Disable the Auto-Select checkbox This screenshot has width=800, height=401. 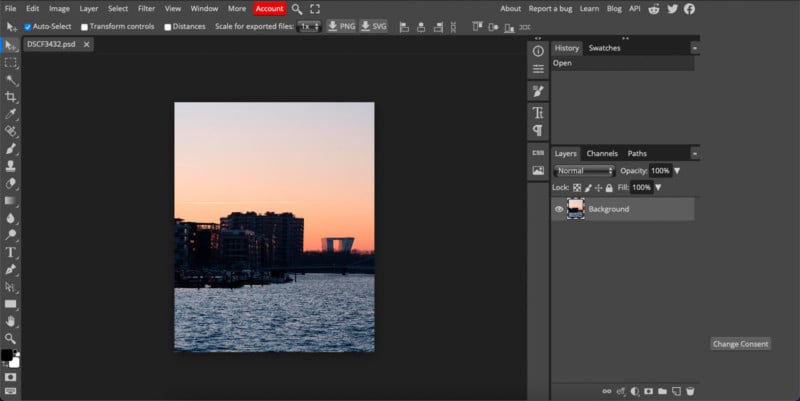(28, 27)
